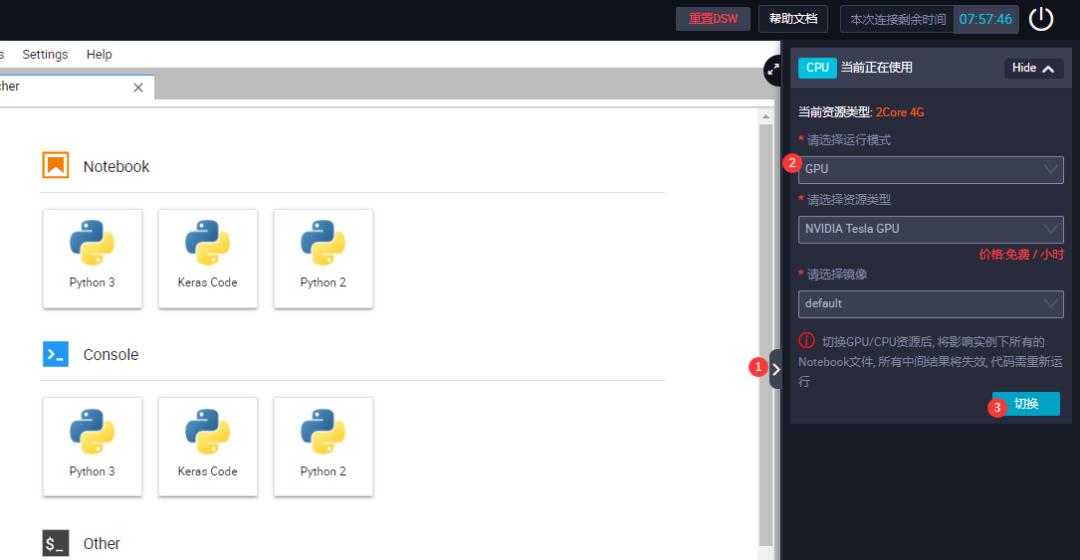
Task: Open the Help menu
Action: [x=99, y=54]
